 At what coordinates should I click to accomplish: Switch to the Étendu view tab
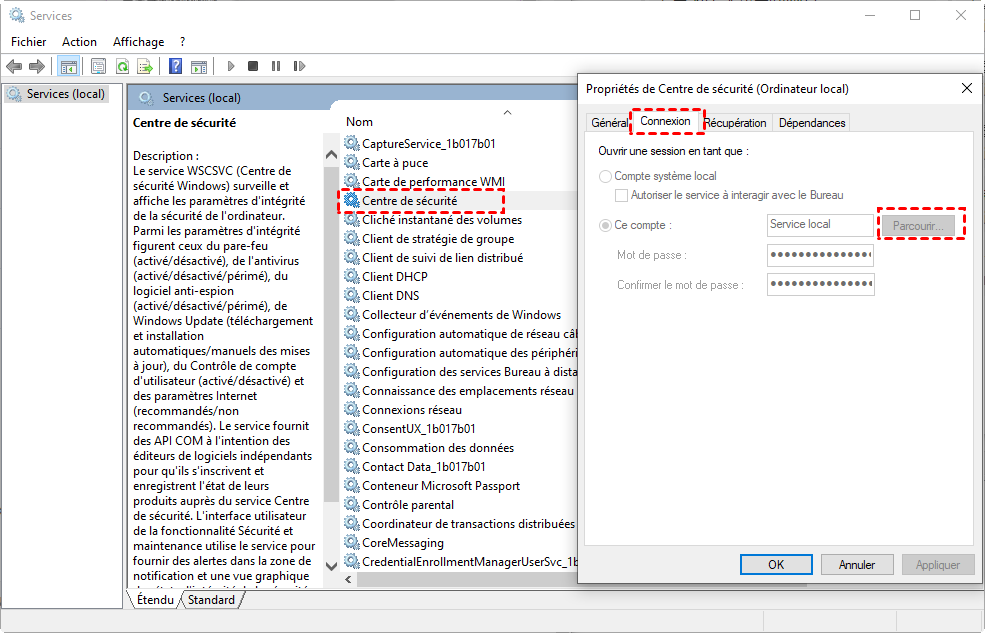click(x=155, y=600)
